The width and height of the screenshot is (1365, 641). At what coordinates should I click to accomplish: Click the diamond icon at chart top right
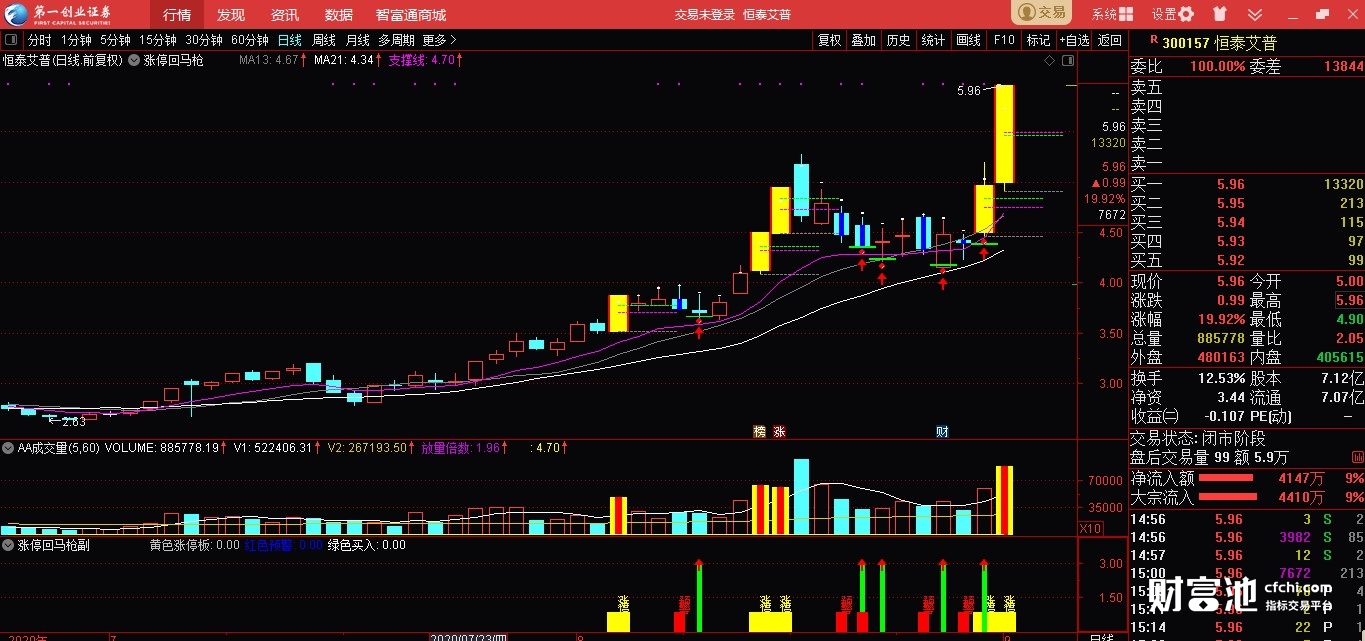coord(1049,61)
